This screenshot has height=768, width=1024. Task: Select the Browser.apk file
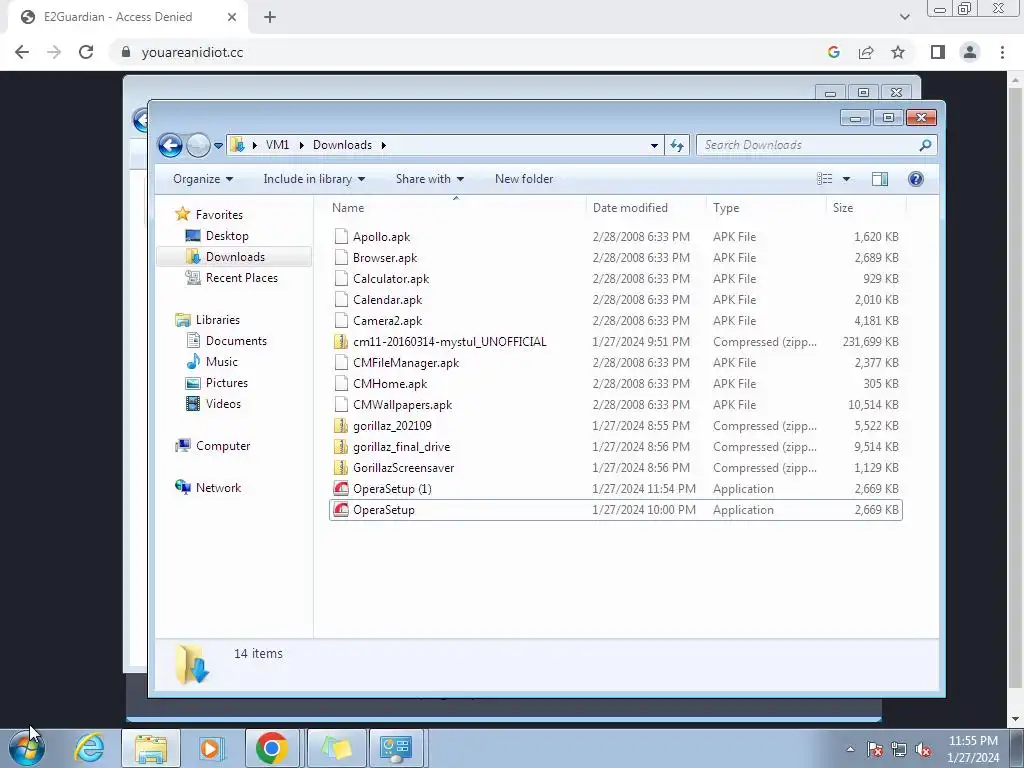pyautogui.click(x=385, y=257)
